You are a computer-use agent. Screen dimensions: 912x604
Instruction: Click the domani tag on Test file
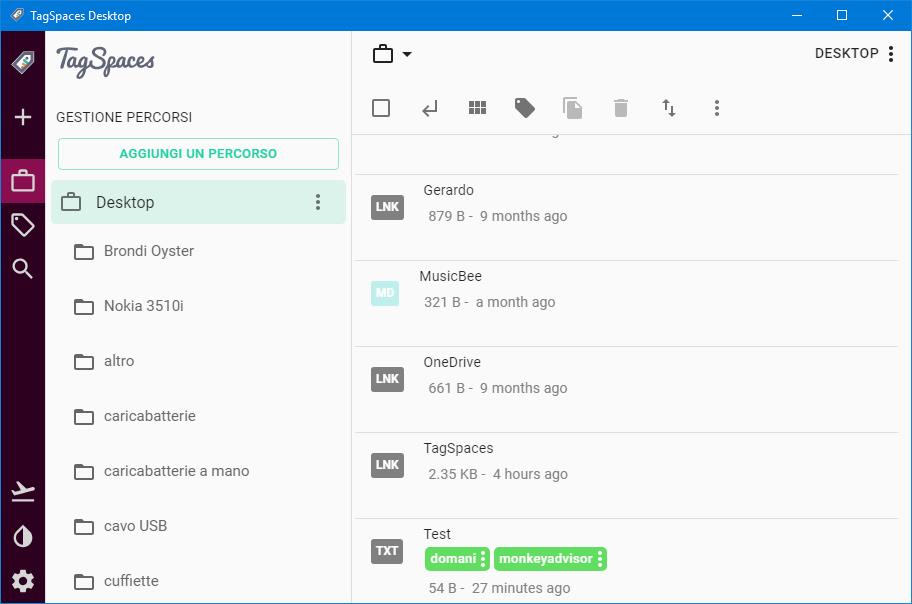453,559
